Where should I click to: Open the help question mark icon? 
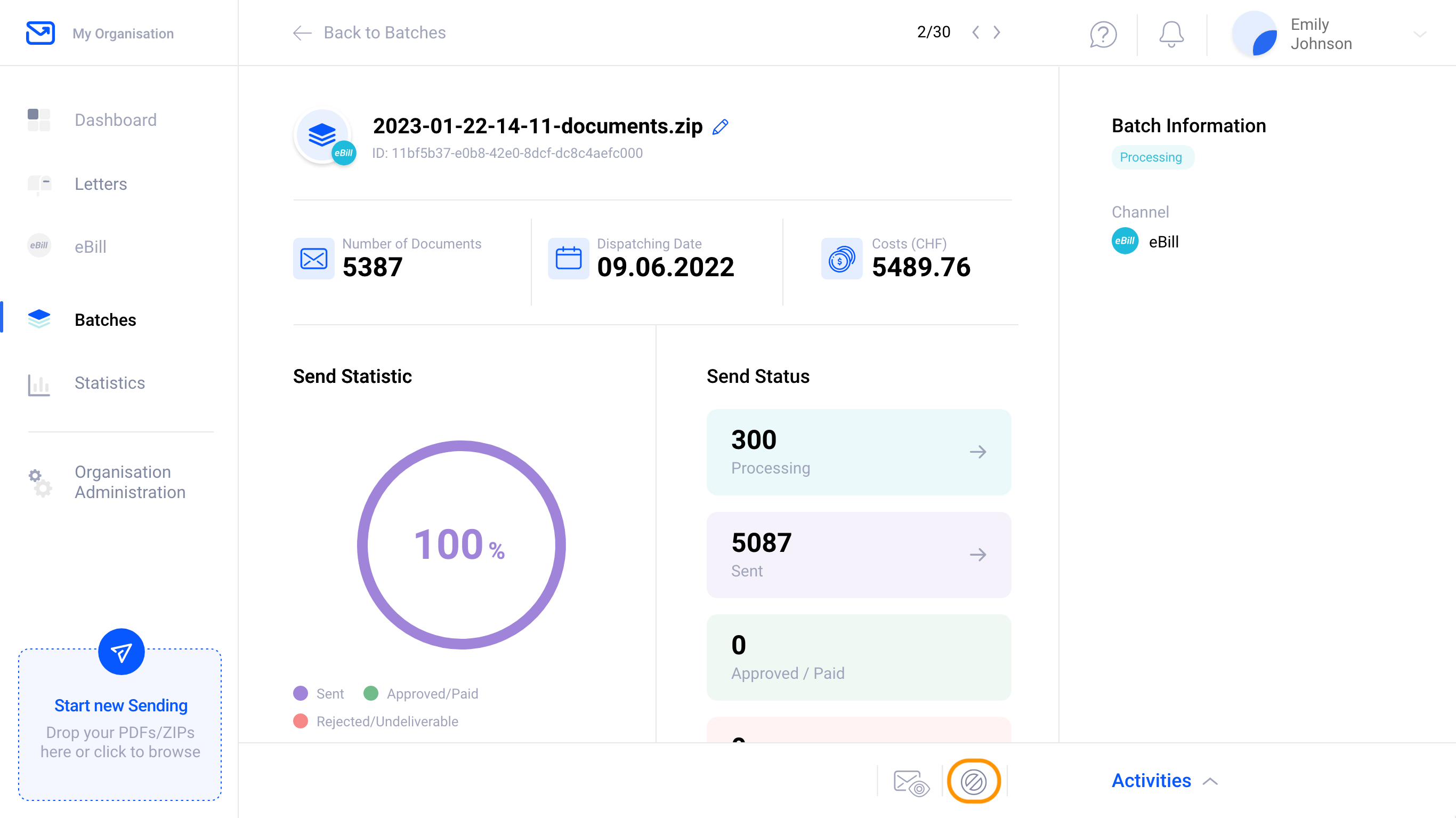tap(1103, 34)
